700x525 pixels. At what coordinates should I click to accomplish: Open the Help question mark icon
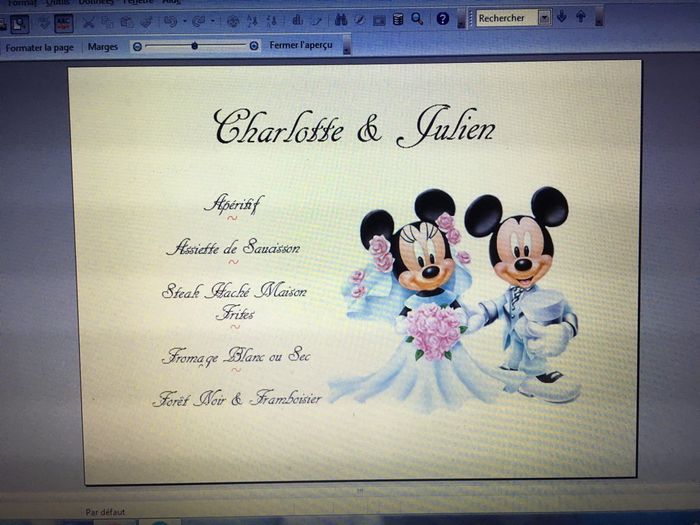(442, 19)
